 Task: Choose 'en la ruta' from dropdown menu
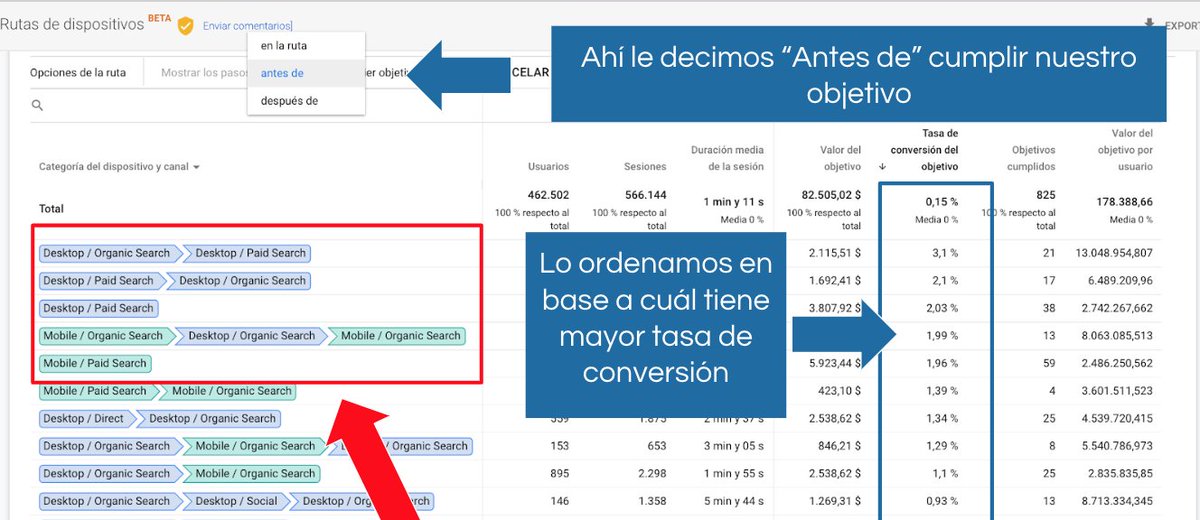pos(283,46)
